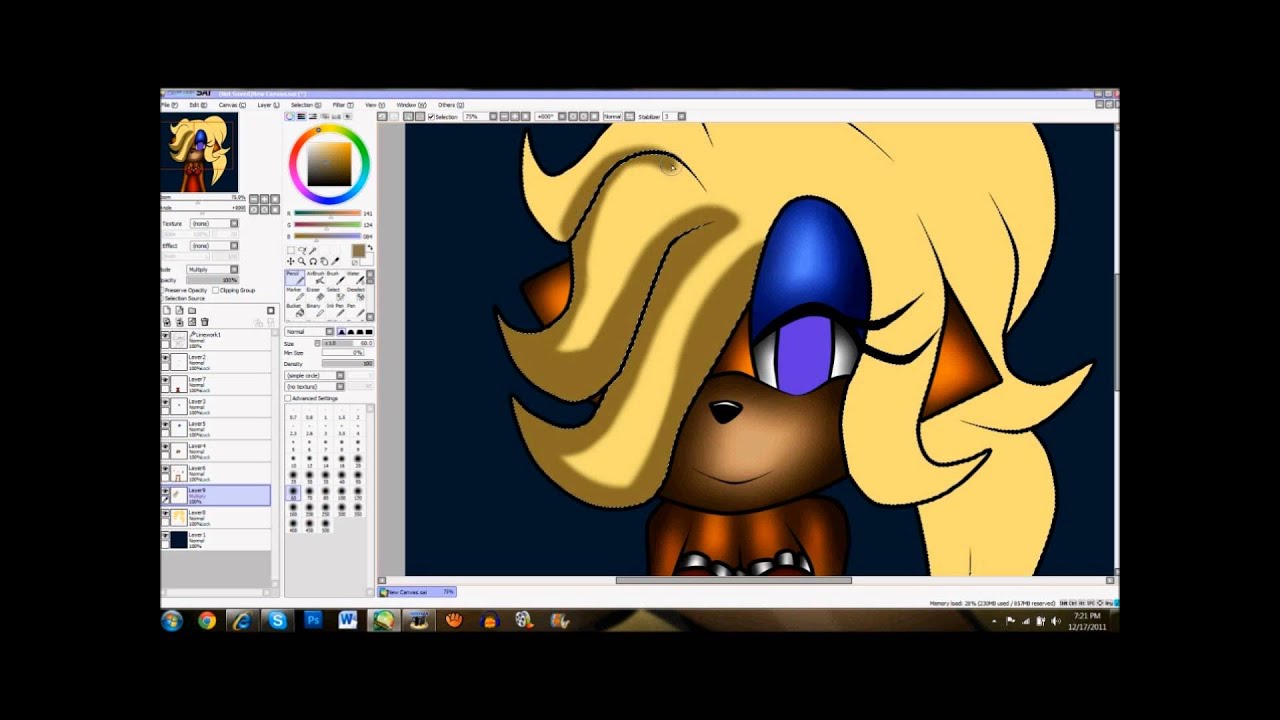Open the layer Mode Multiply dropdown
The image size is (1280, 720).
212,269
